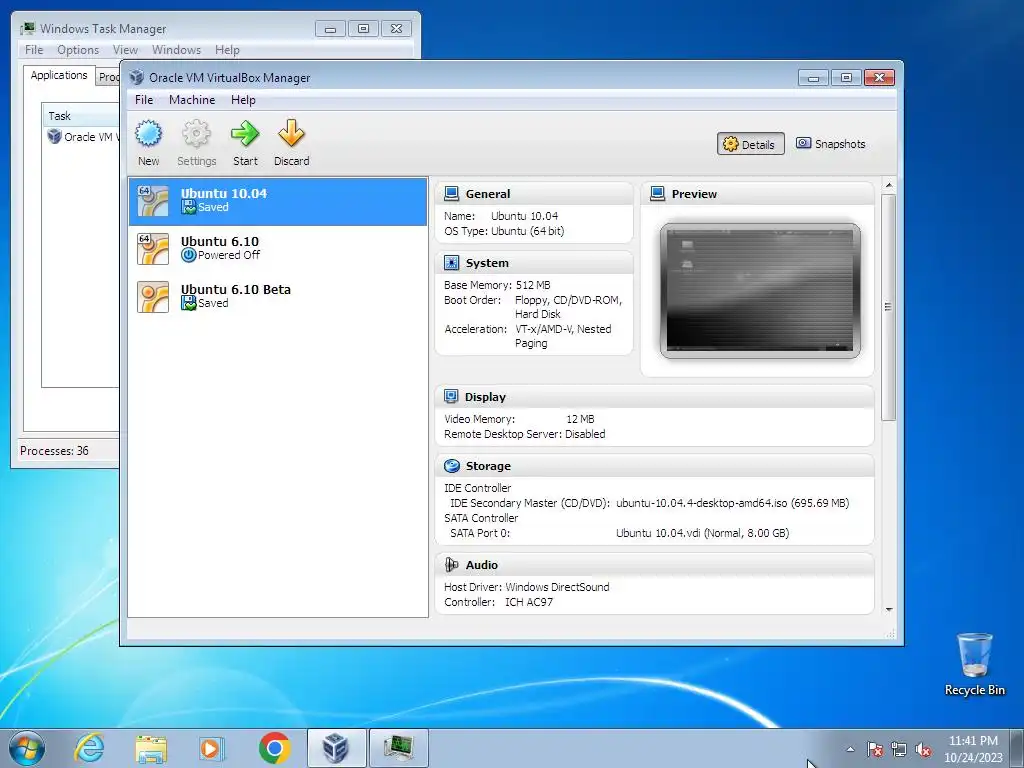Click the Video Memory 12 MB value
This screenshot has width=1024, height=768.
(x=580, y=419)
